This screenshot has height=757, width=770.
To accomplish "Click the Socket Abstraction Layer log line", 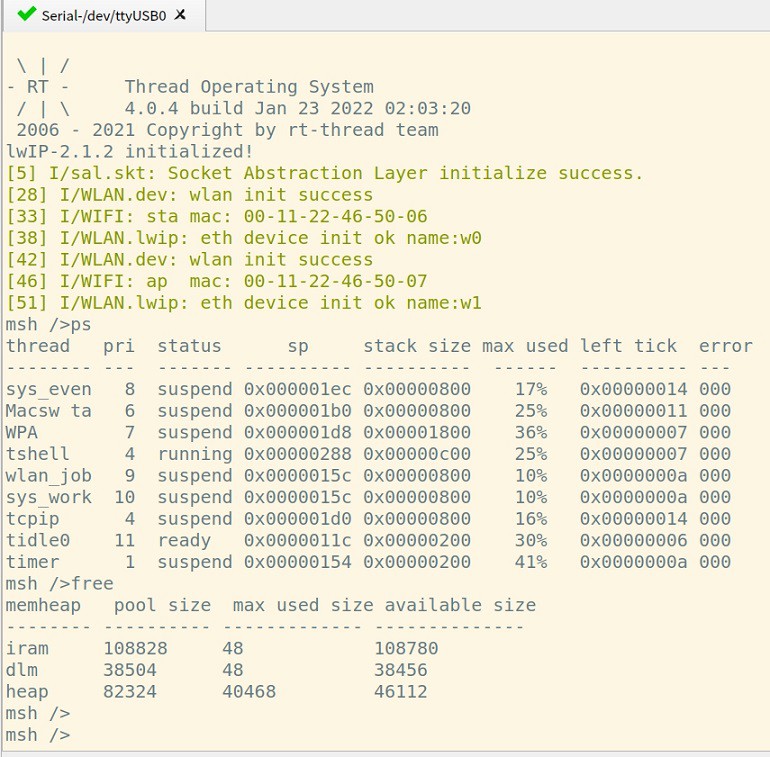I will pyautogui.click(x=325, y=173).
